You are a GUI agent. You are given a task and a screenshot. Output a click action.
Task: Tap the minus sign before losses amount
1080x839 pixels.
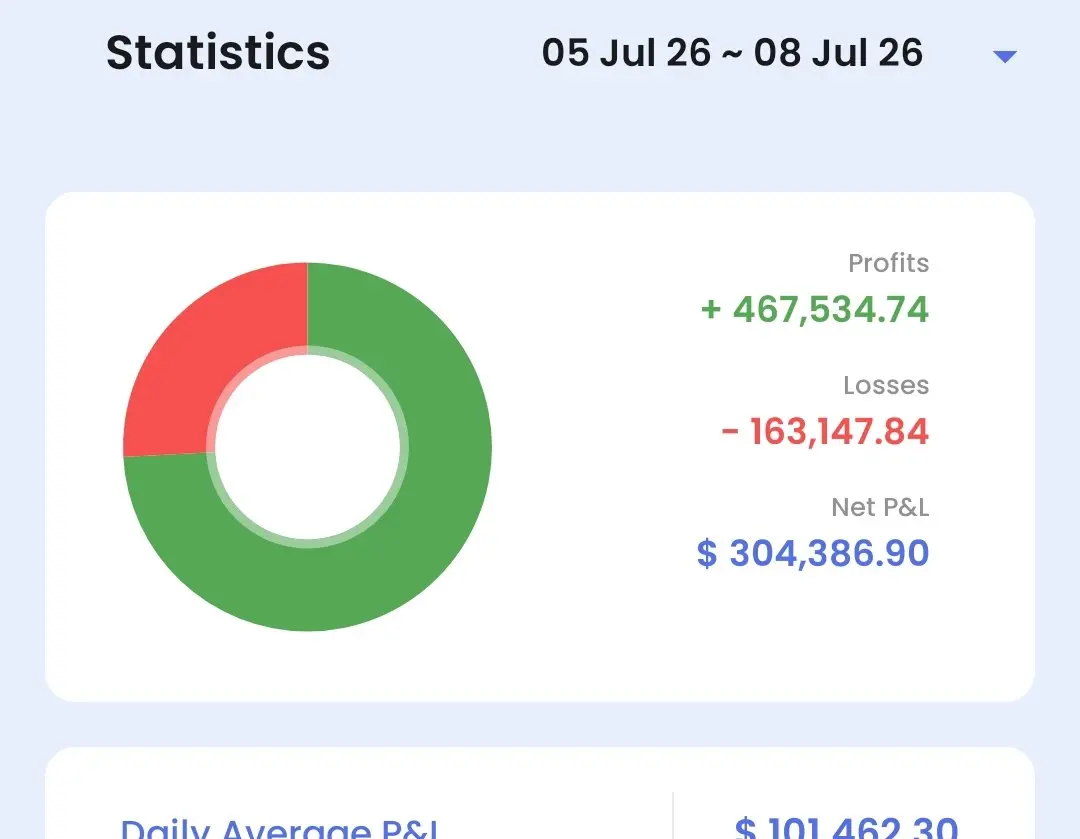(x=729, y=433)
